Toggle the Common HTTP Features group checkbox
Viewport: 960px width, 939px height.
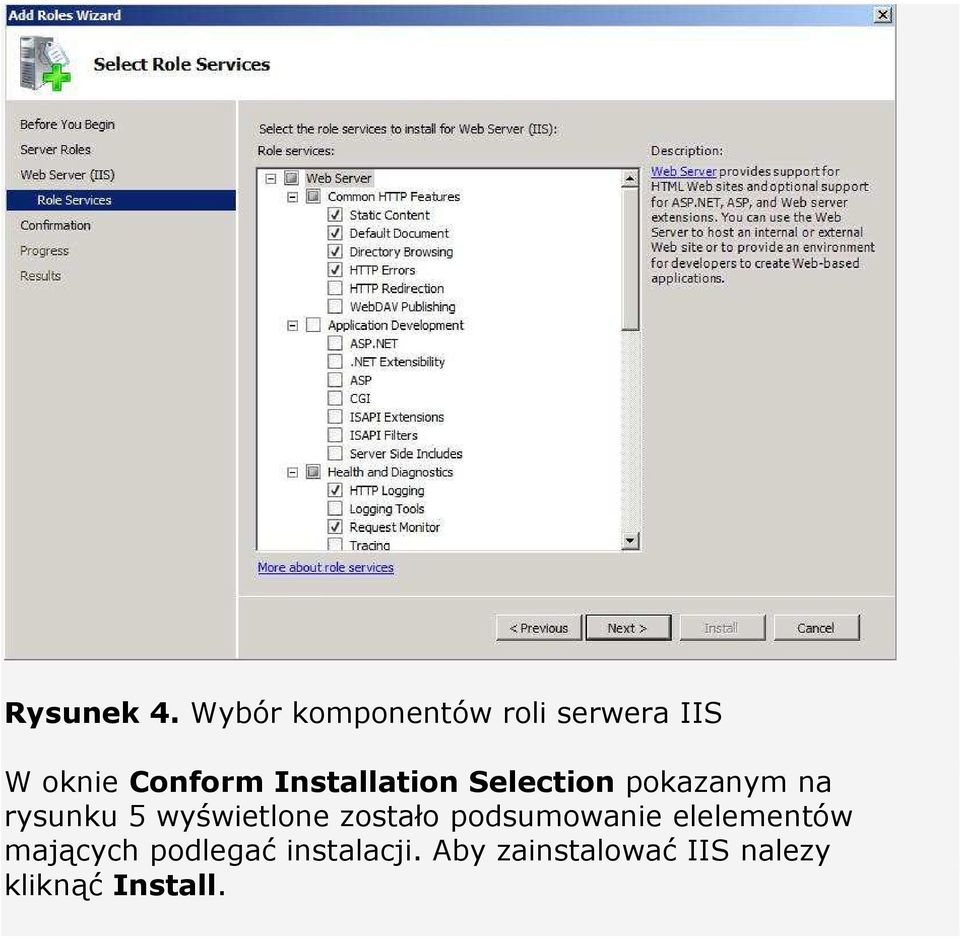[x=313, y=196]
